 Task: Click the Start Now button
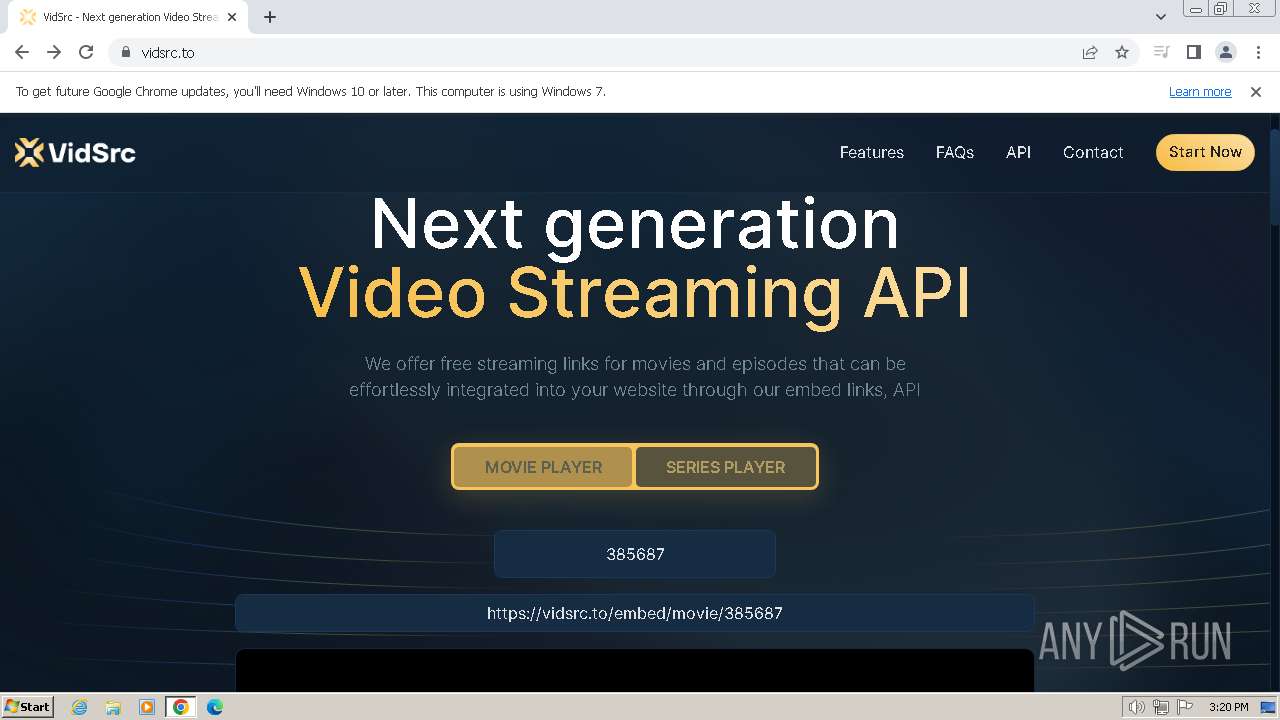tap(1205, 152)
